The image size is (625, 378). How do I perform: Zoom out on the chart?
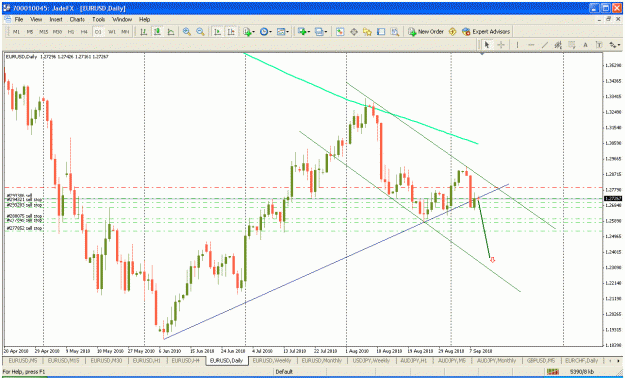200,32
